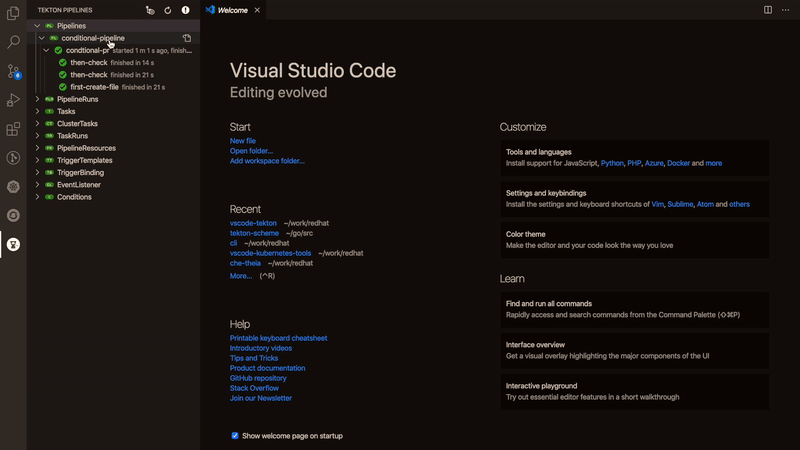This screenshot has width=800, height=450.
Task: Click Add workspace folder... link
Action: point(267,161)
